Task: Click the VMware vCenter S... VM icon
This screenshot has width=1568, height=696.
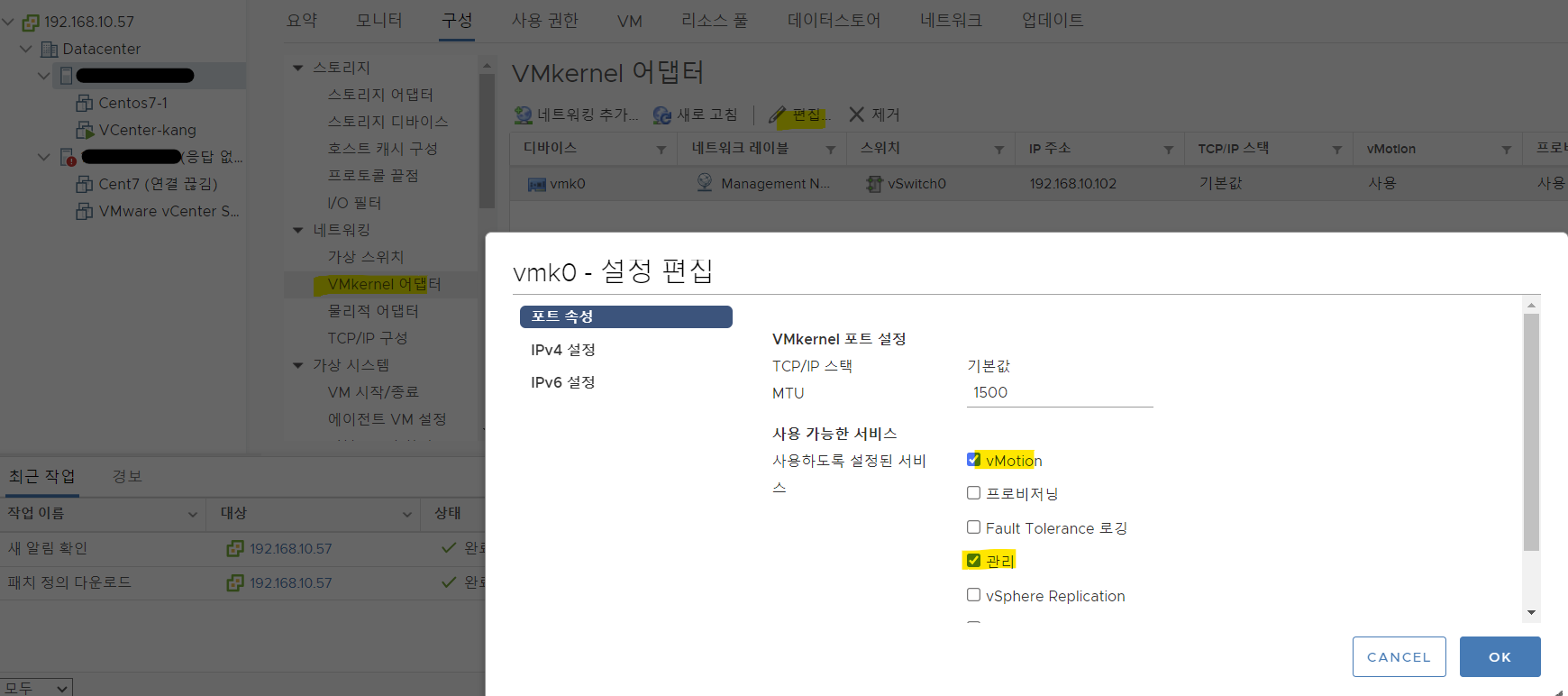Action: coord(85,211)
